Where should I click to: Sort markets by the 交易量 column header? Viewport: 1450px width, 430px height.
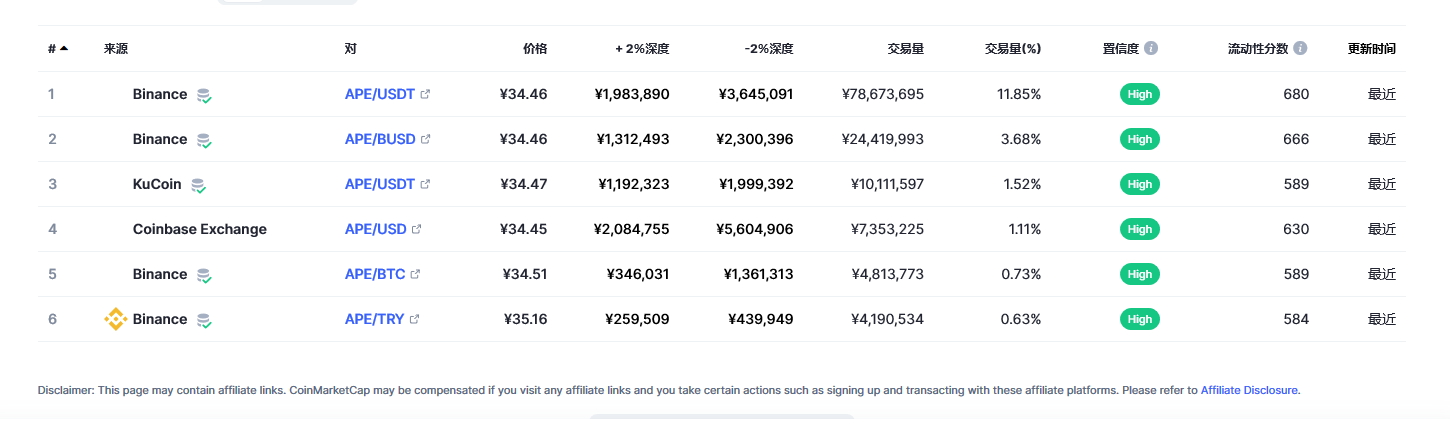(x=905, y=48)
